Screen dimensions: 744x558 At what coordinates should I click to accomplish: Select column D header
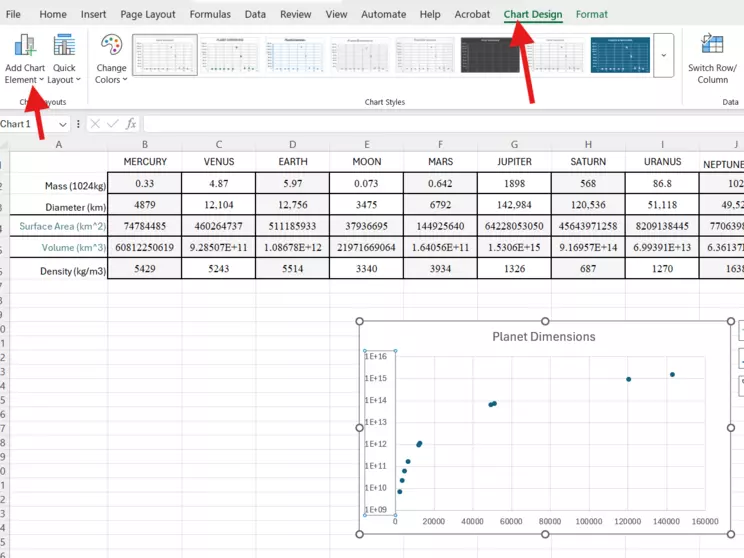pos(293,144)
